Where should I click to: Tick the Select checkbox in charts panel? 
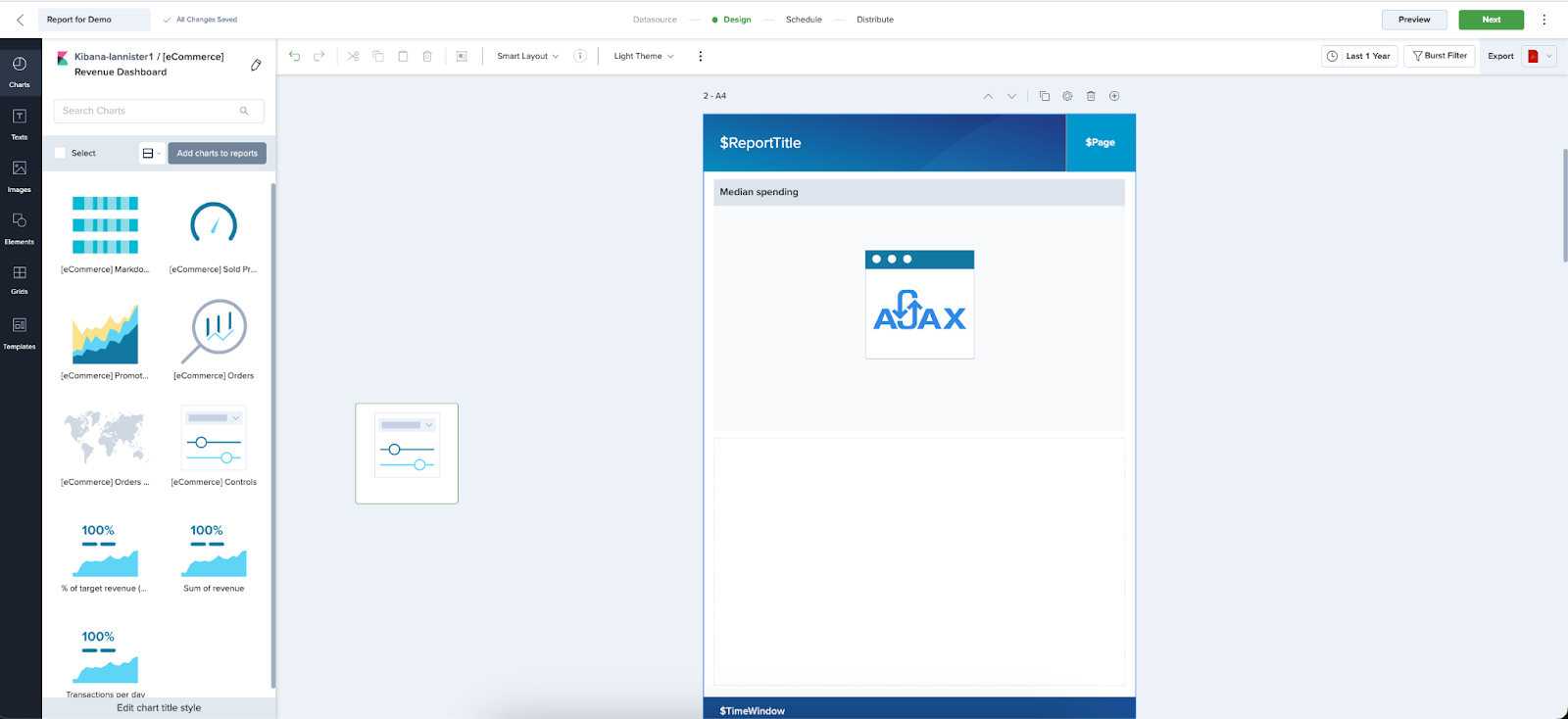tap(60, 153)
